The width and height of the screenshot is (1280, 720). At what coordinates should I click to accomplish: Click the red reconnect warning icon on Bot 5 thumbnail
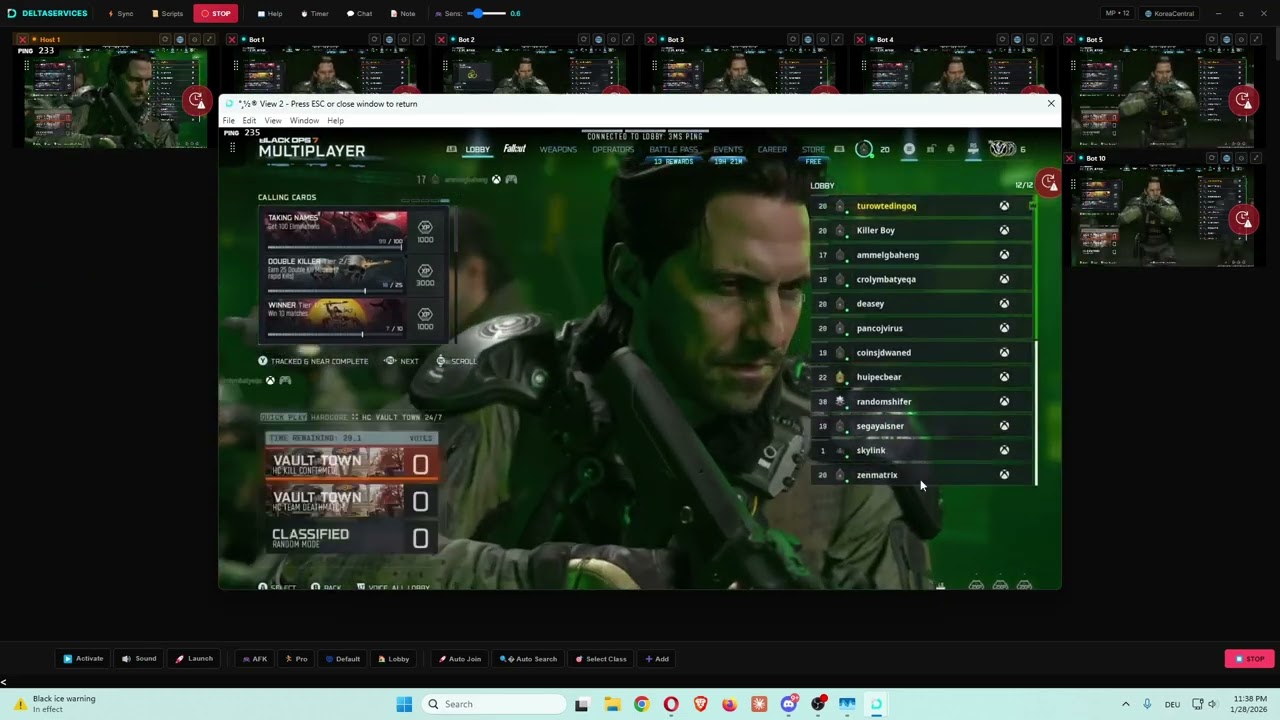1243,100
